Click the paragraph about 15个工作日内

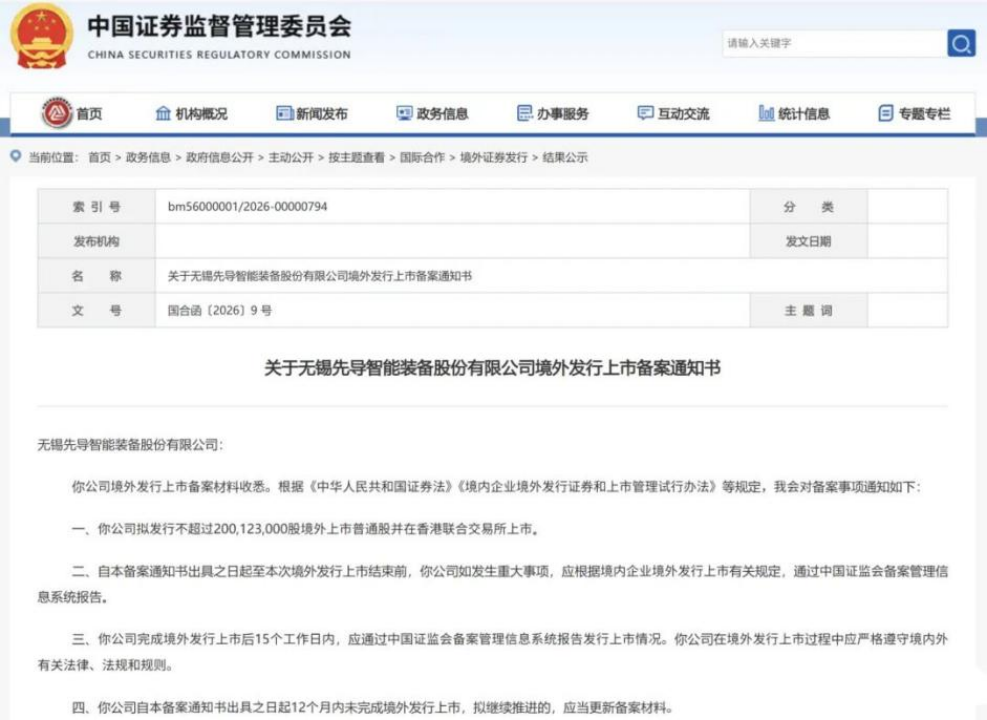[x=492, y=651]
